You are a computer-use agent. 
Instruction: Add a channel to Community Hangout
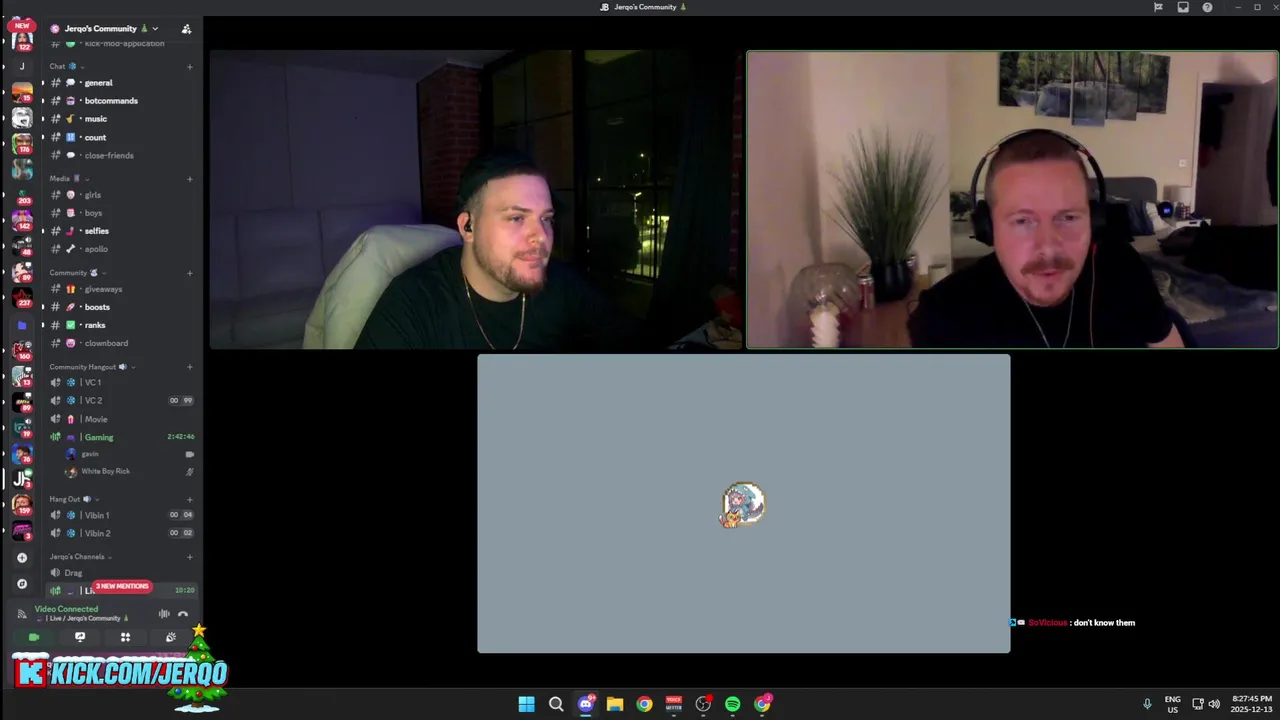click(x=190, y=367)
